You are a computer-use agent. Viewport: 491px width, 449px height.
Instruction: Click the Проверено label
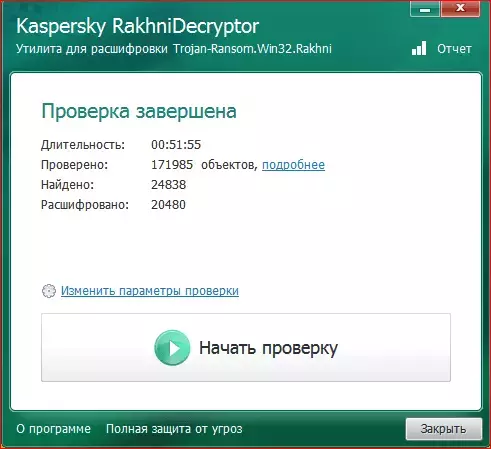(x=75, y=165)
